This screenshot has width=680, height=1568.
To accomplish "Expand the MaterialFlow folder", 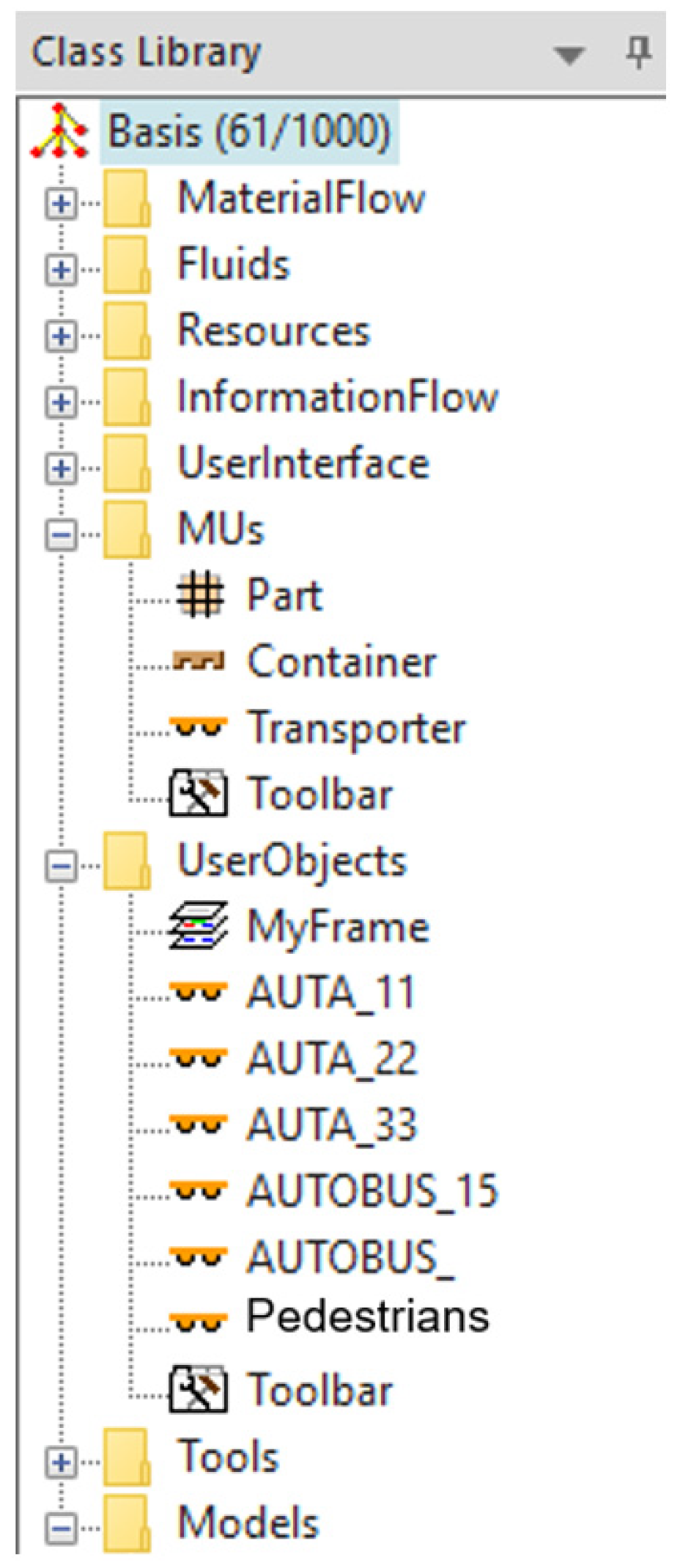I will (x=62, y=203).
